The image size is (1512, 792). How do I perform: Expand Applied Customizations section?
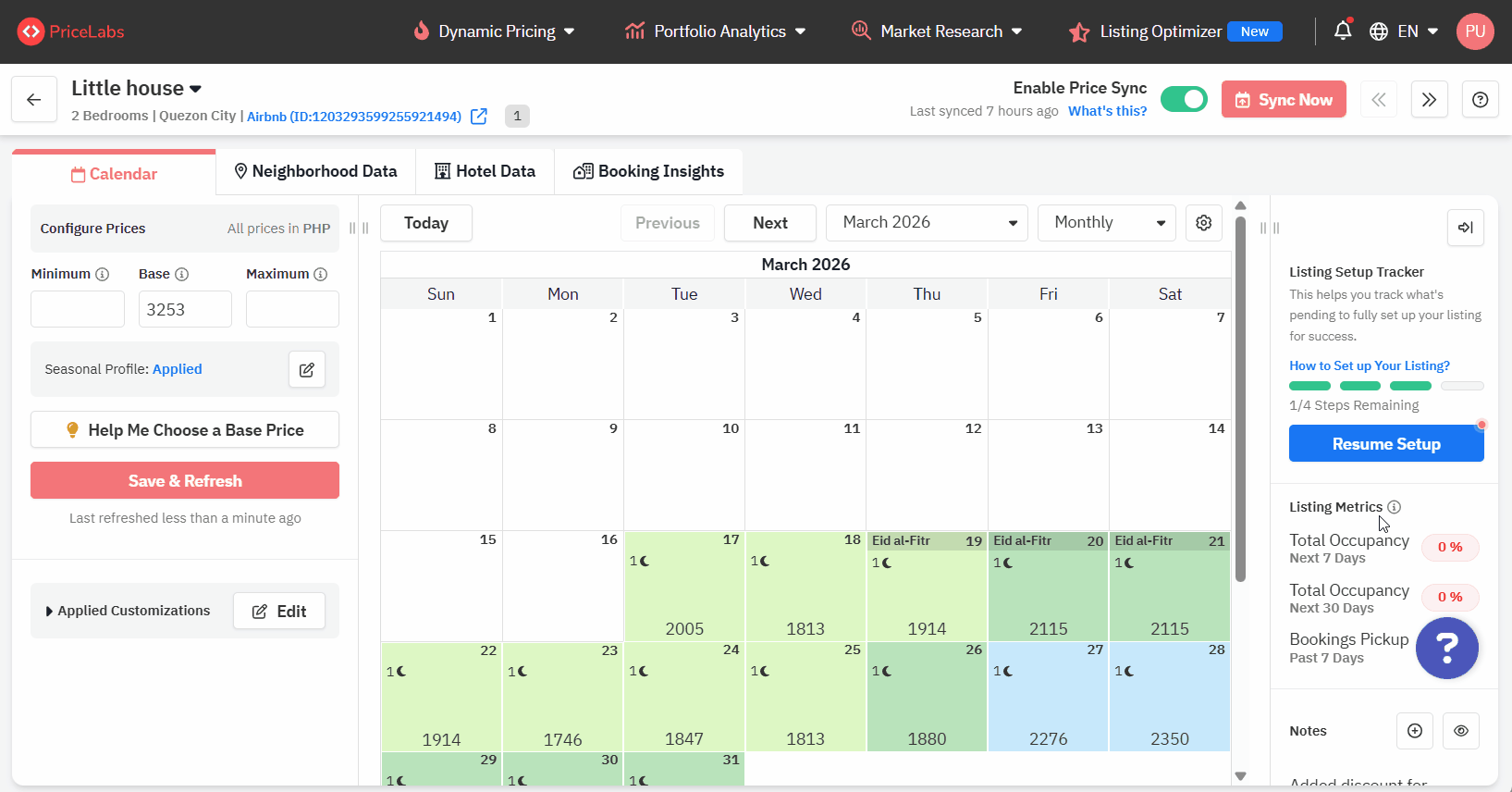click(128, 611)
